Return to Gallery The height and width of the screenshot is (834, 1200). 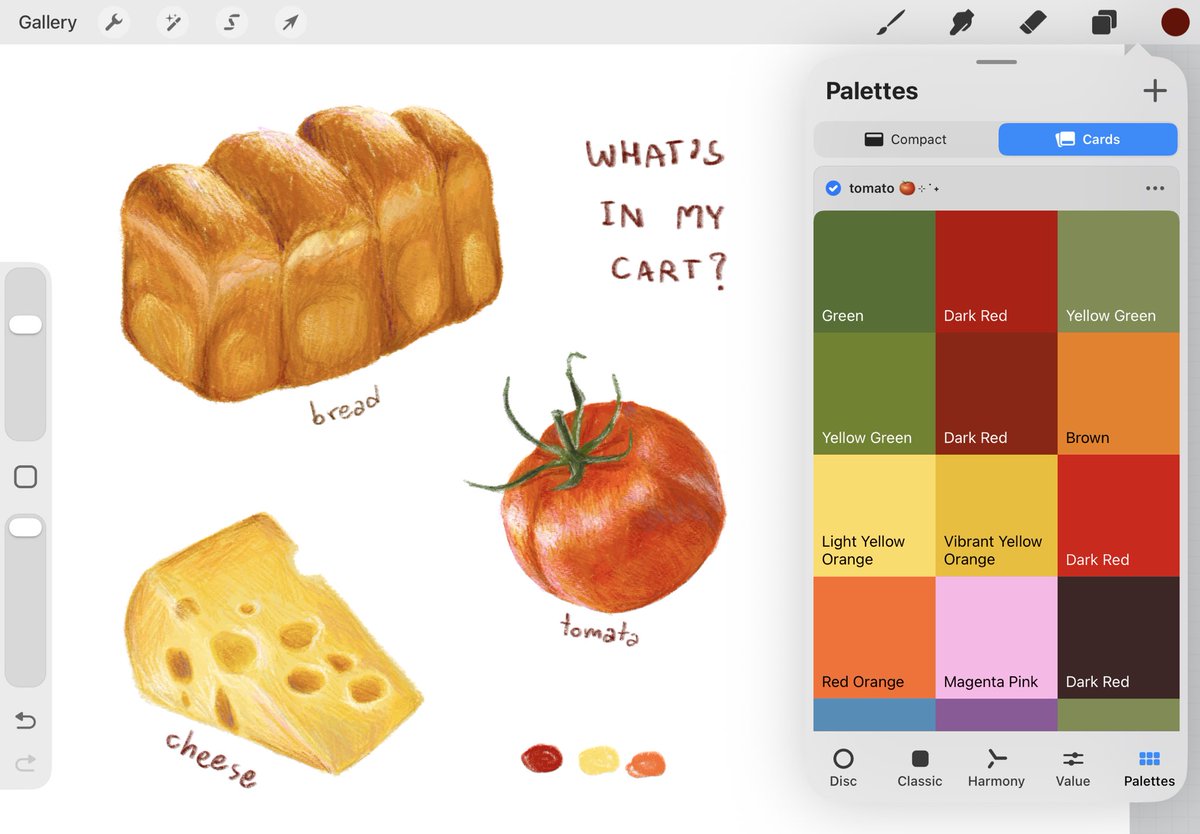pyautogui.click(x=47, y=22)
